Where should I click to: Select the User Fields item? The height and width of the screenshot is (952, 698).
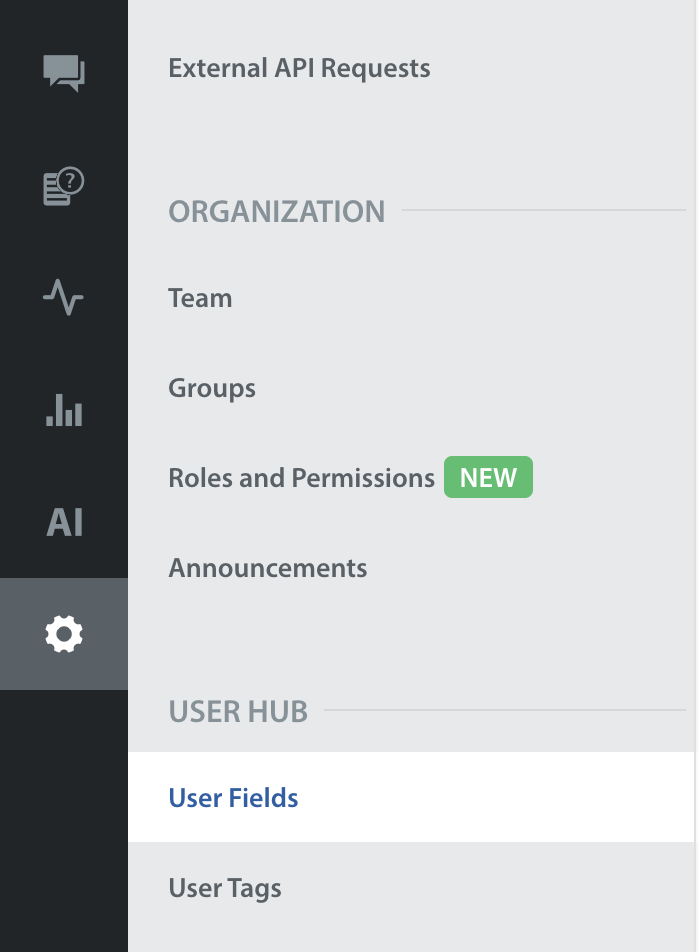(233, 798)
